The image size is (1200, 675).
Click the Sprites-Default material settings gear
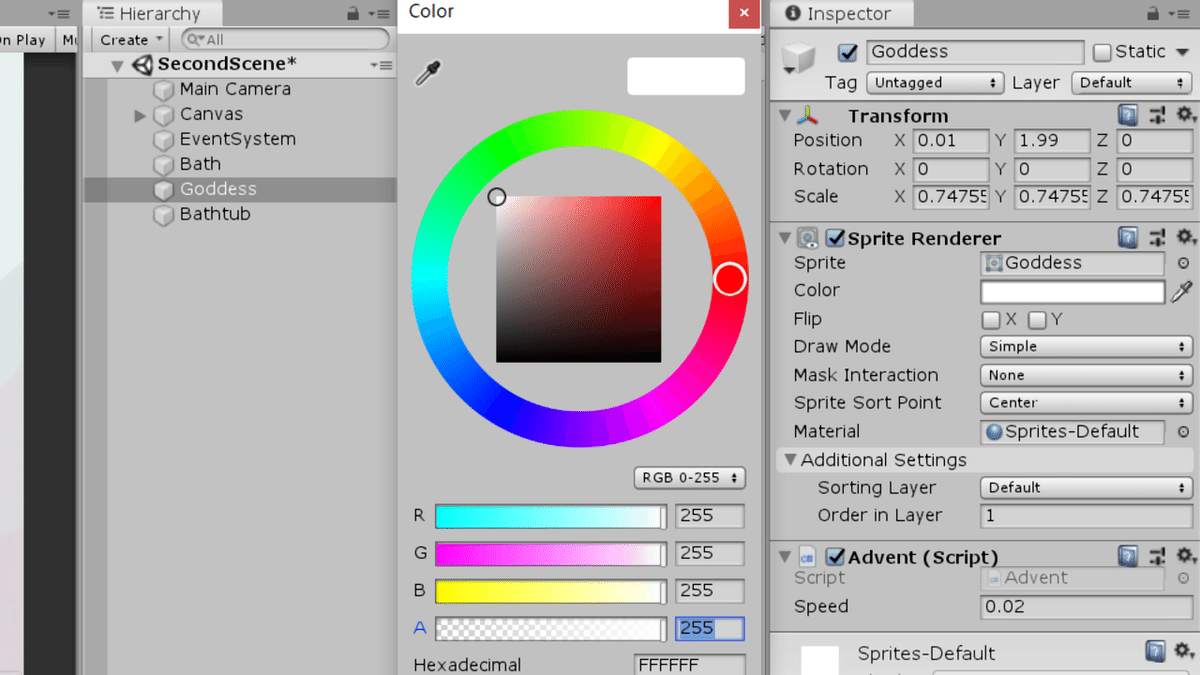pos(1184,652)
